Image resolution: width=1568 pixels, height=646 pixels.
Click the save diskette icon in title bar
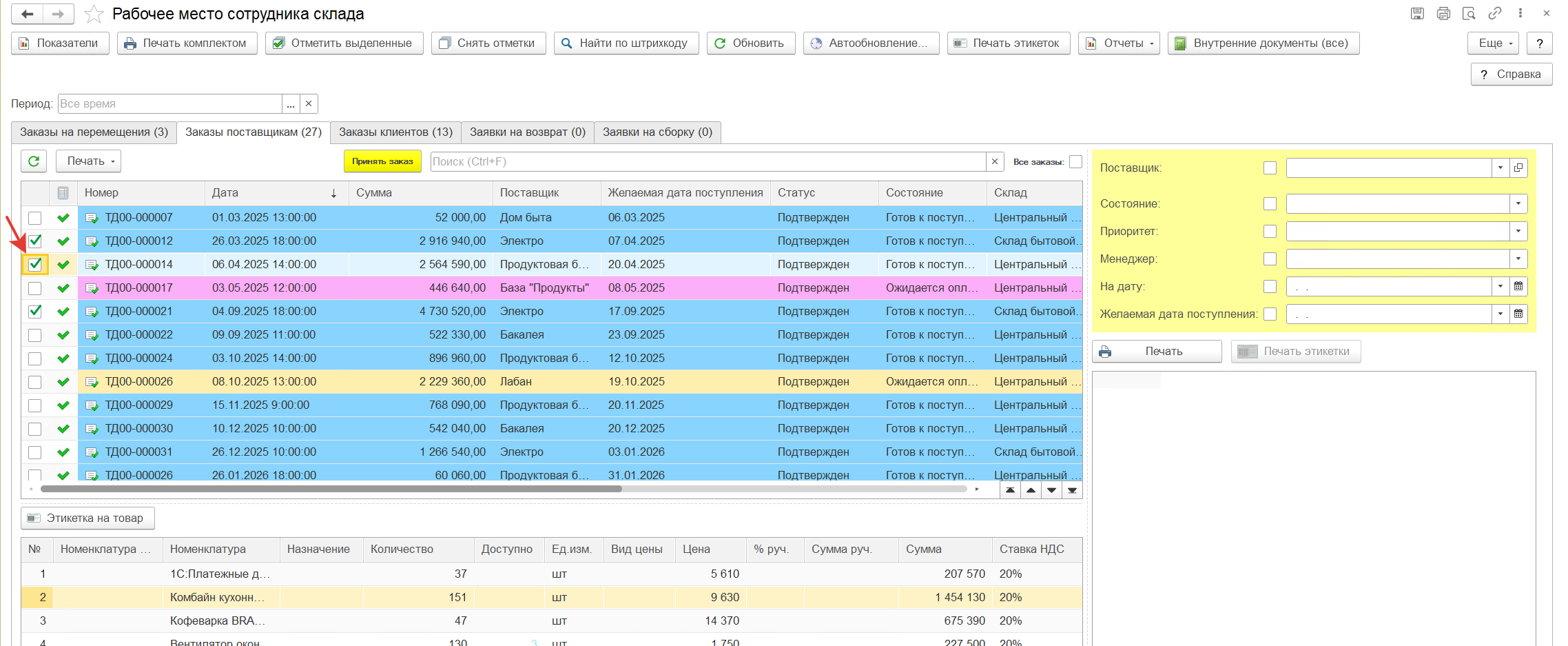(x=1417, y=13)
